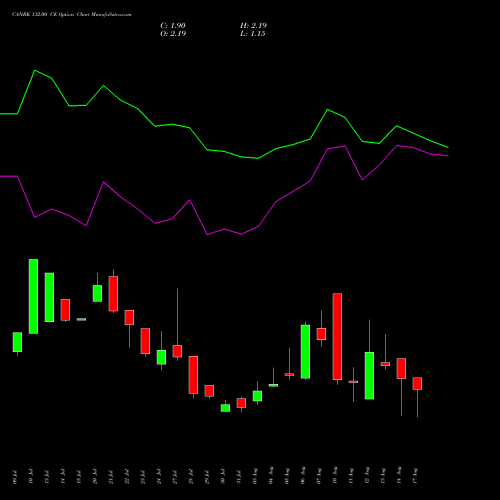Click the 31 Jul date label
Viewport: 500px width, 500px height.
[239, 477]
